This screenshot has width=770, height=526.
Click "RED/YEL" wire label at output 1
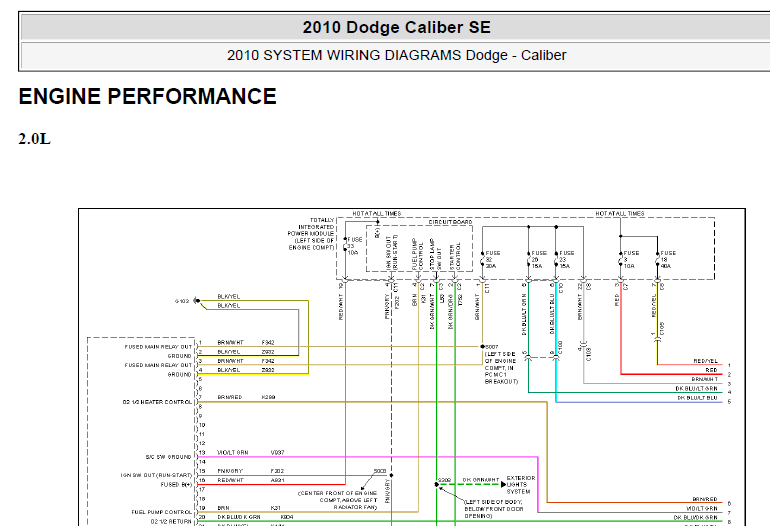point(705,360)
